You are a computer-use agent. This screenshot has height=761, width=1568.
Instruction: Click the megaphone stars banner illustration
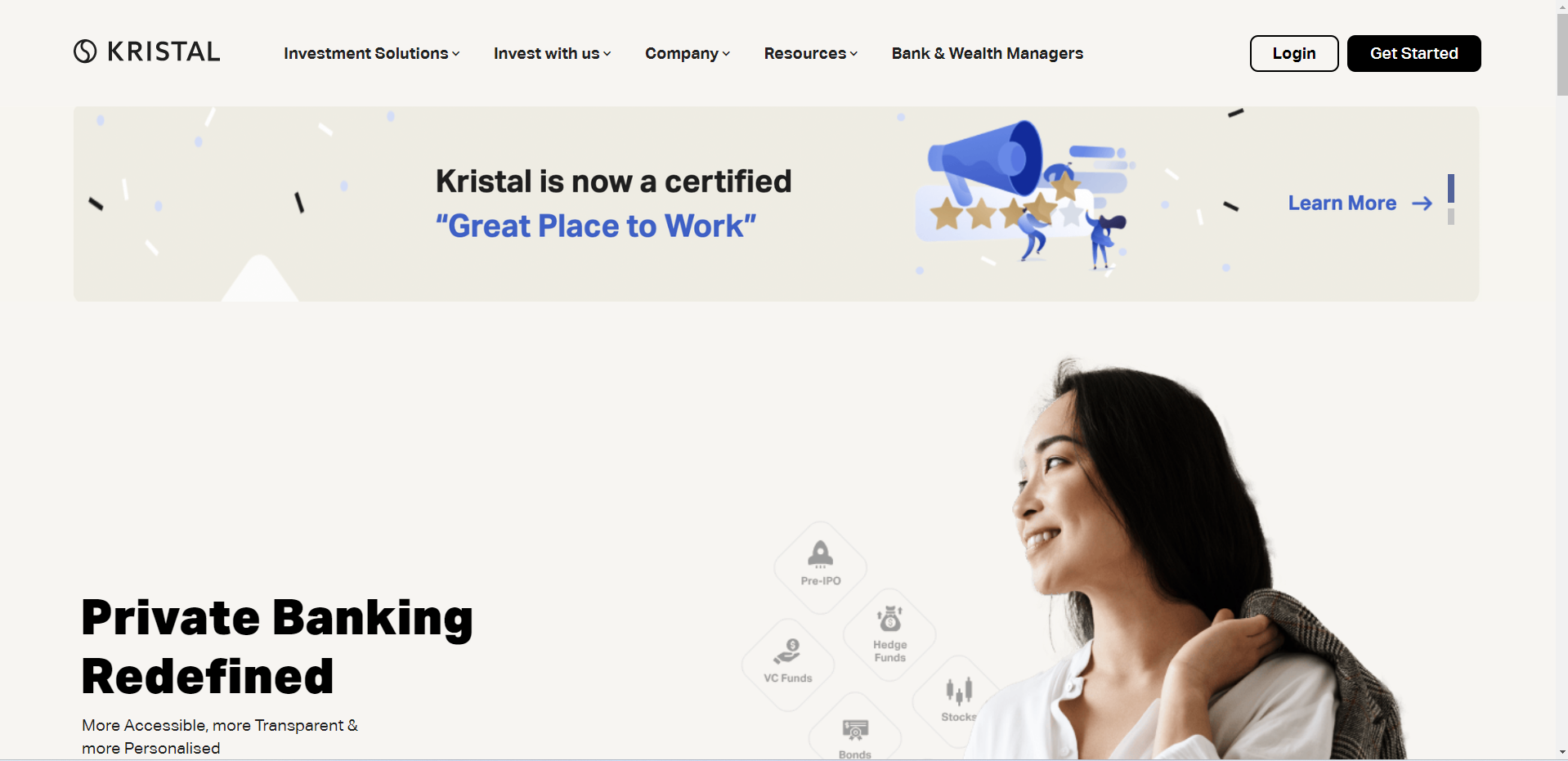(1026, 195)
